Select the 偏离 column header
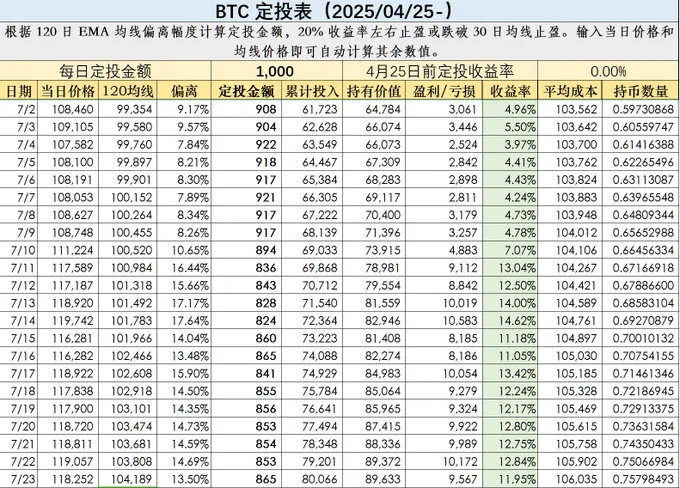 pos(184,91)
